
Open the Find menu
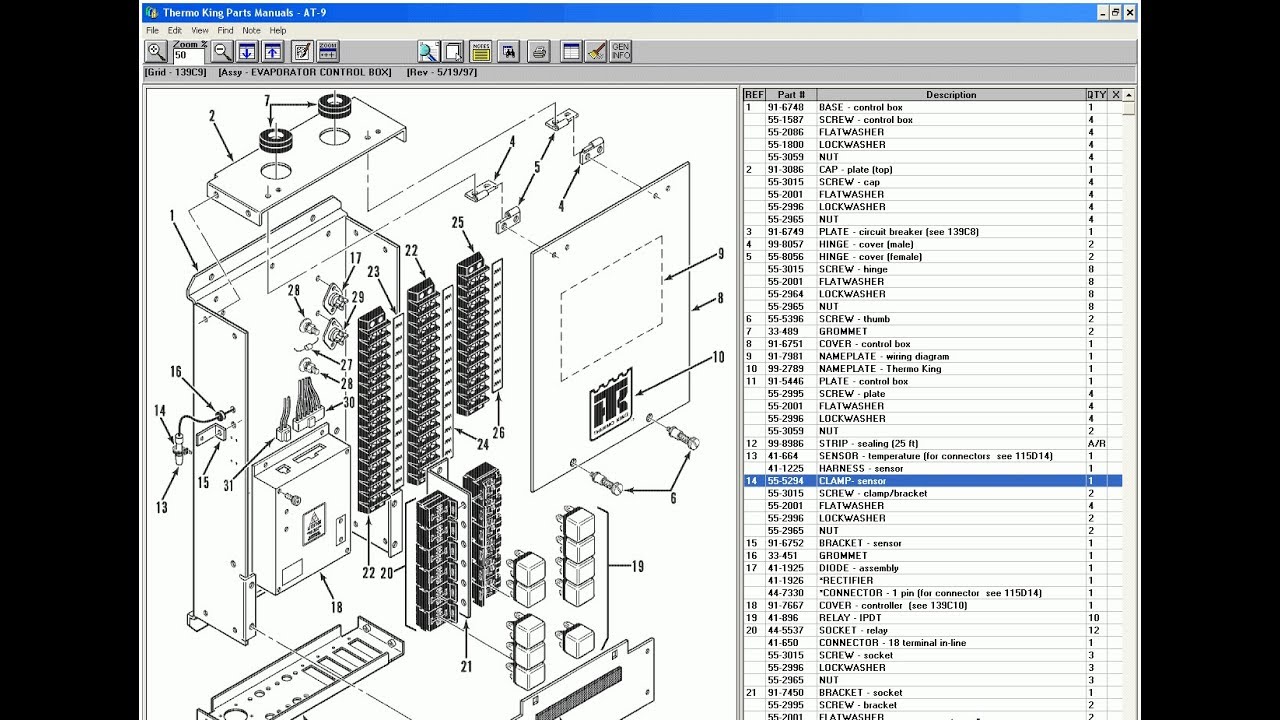[x=226, y=31]
